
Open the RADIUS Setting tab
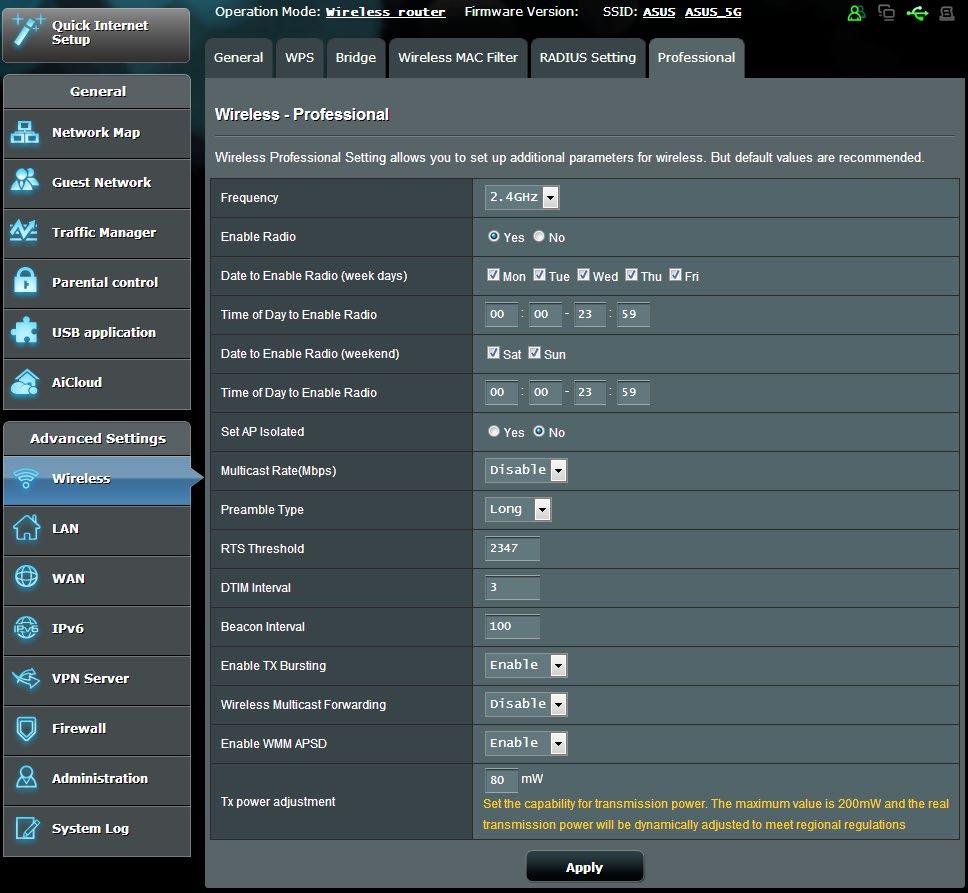587,58
